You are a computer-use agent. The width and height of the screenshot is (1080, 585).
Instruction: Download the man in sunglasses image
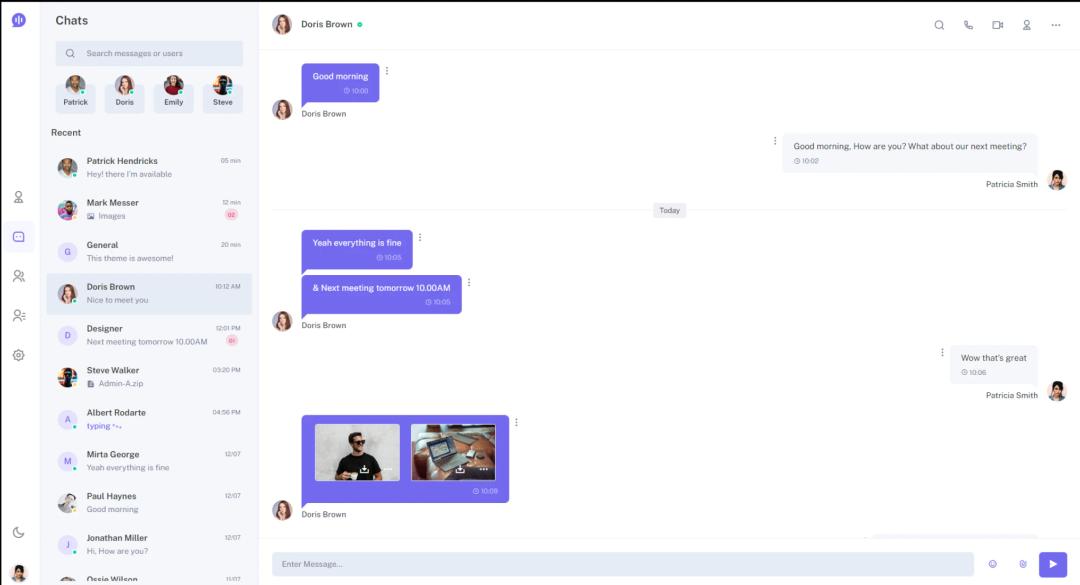coord(365,469)
